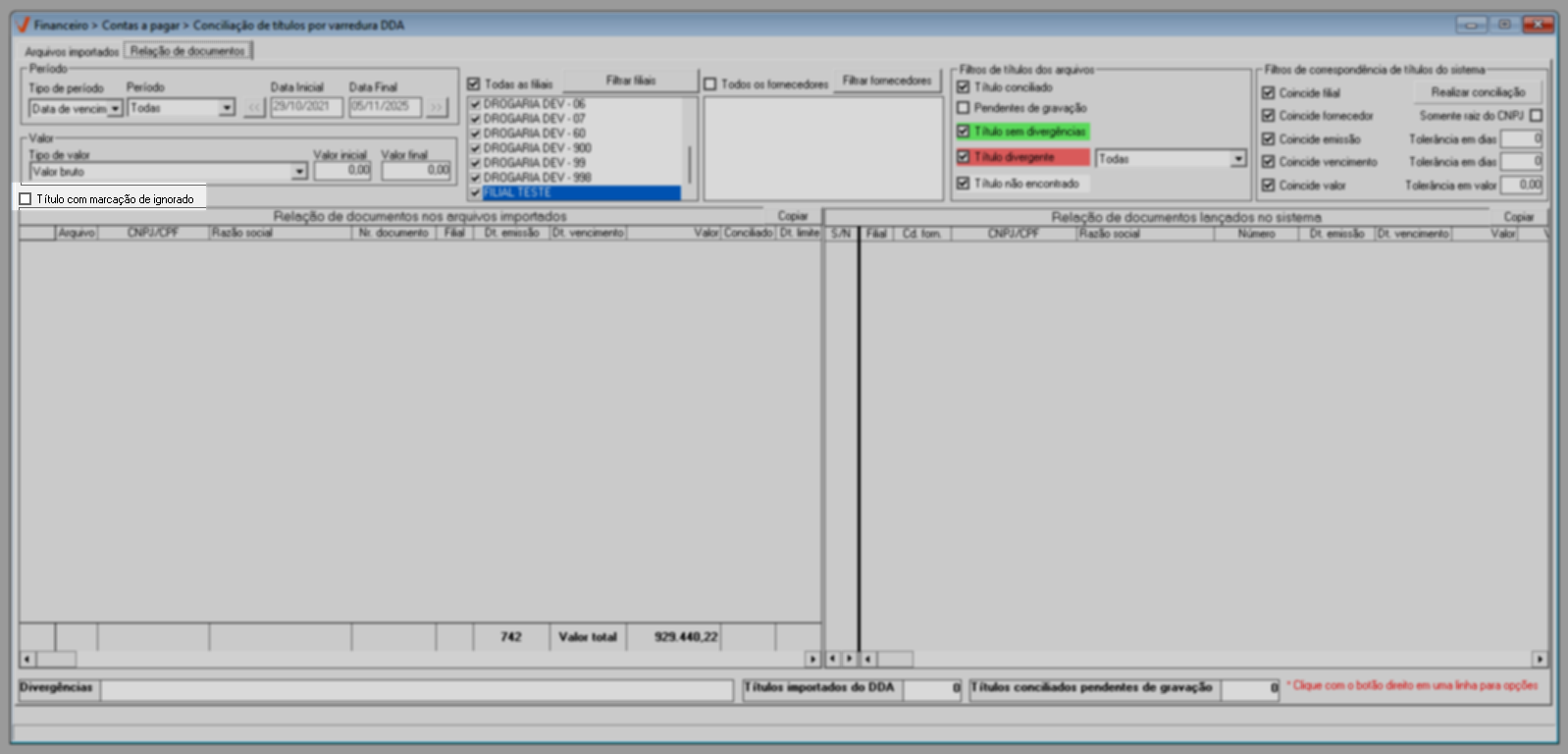Expand the Título divergente filter dropdown
Viewport: 1568px width, 754px height.
(1238, 159)
